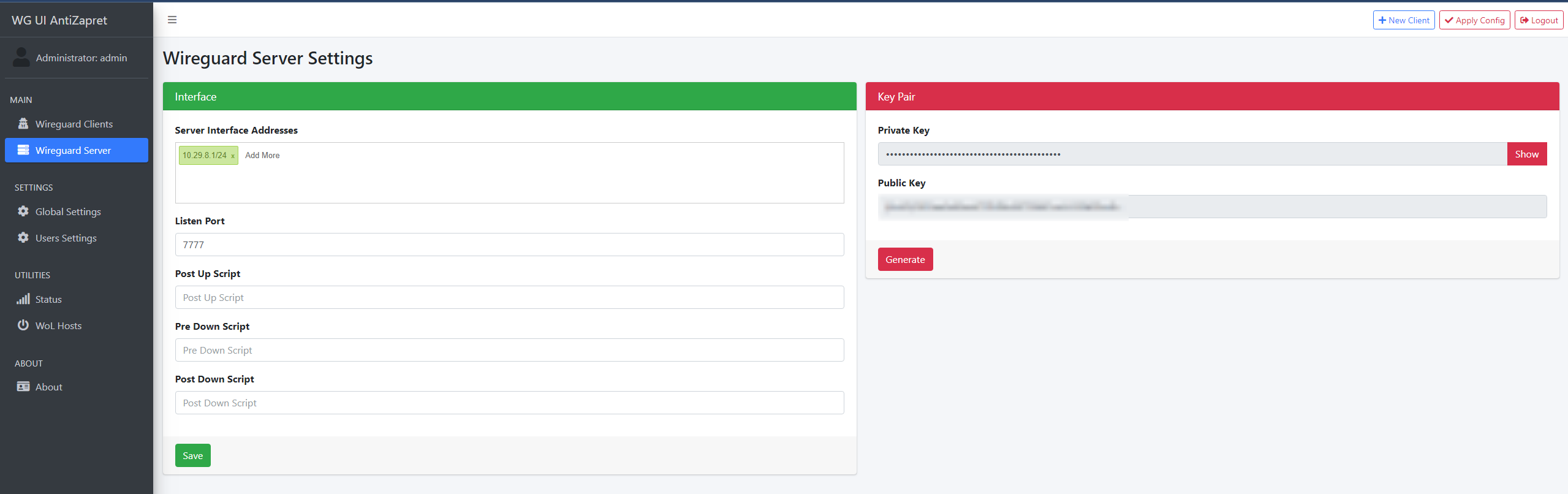
Task: Save the interface settings
Action: (x=192, y=455)
